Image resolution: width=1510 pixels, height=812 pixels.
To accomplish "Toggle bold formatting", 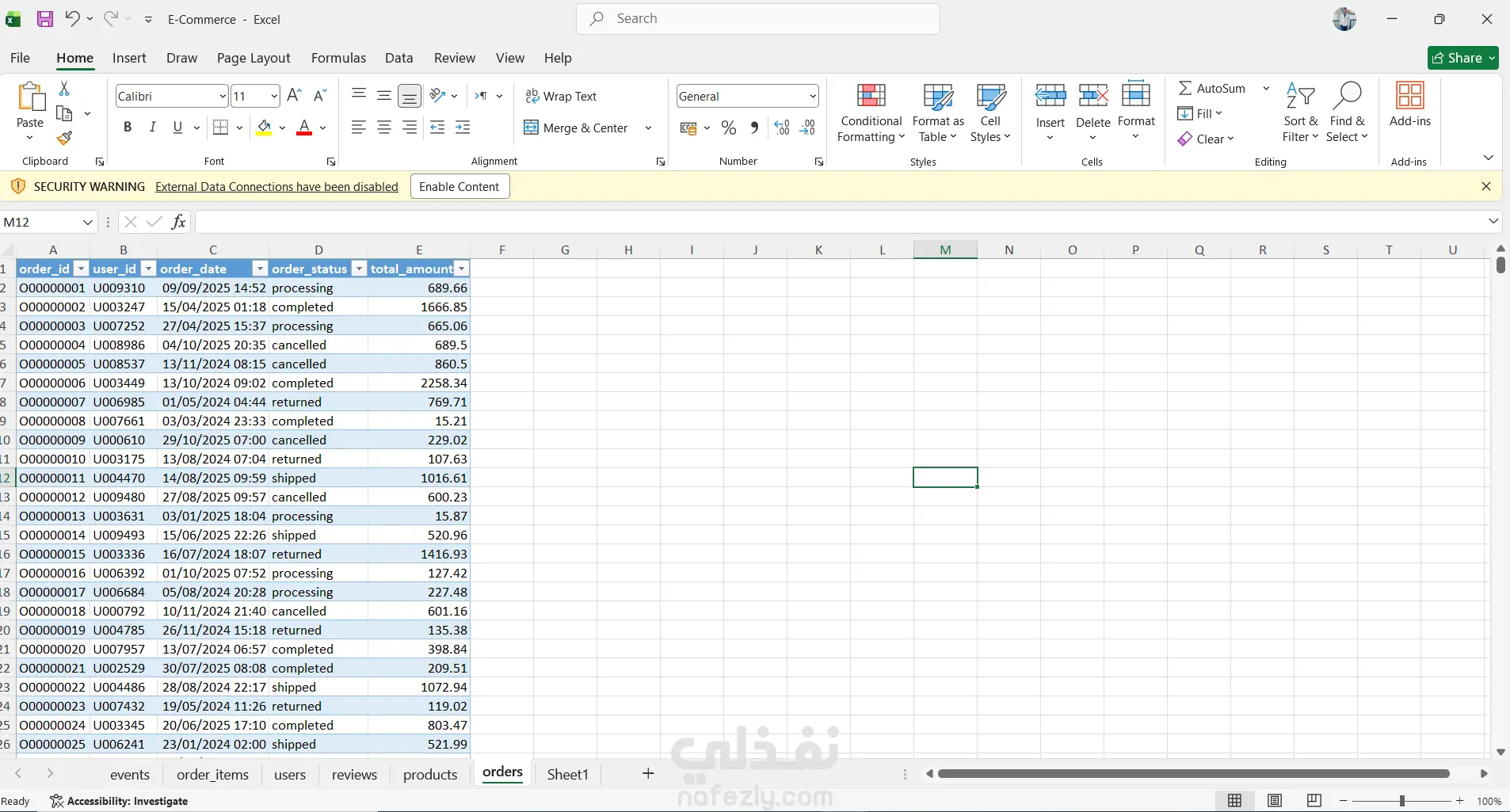I will (x=128, y=128).
